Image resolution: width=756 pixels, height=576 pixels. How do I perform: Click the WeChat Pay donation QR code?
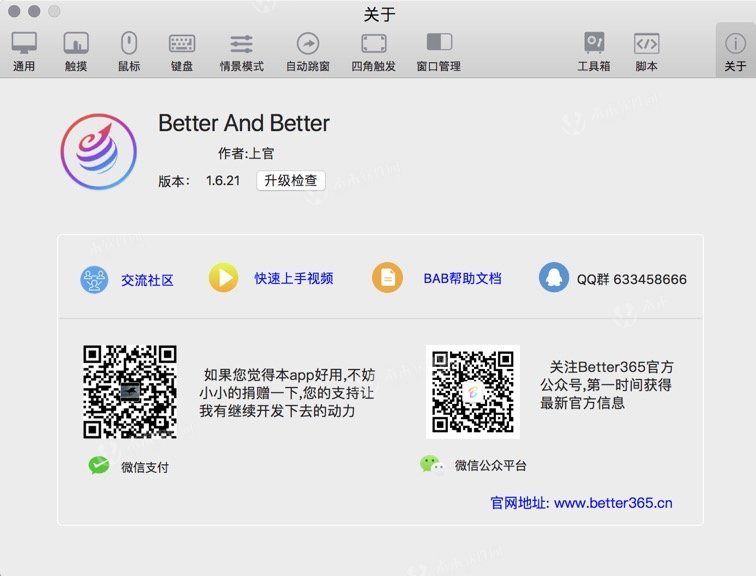tap(130, 391)
